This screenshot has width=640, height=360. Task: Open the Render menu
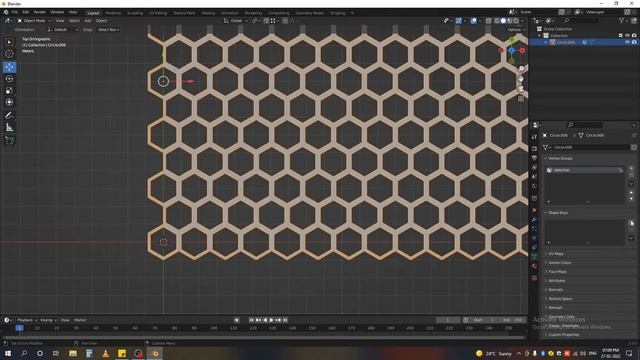point(40,12)
